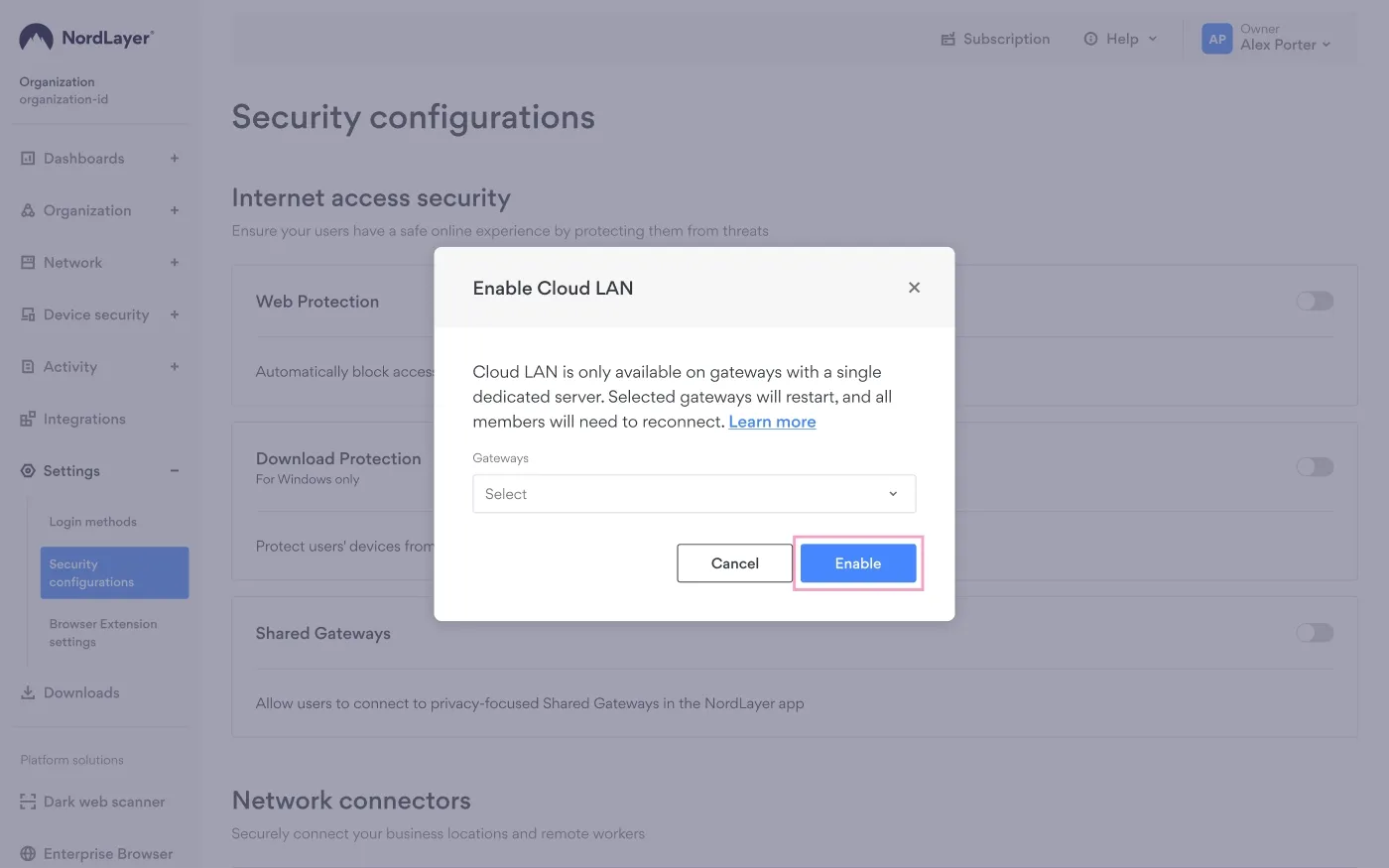Open Device security from the sidebar icon
The height and width of the screenshot is (868, 1389).
(x=27, y=314)
